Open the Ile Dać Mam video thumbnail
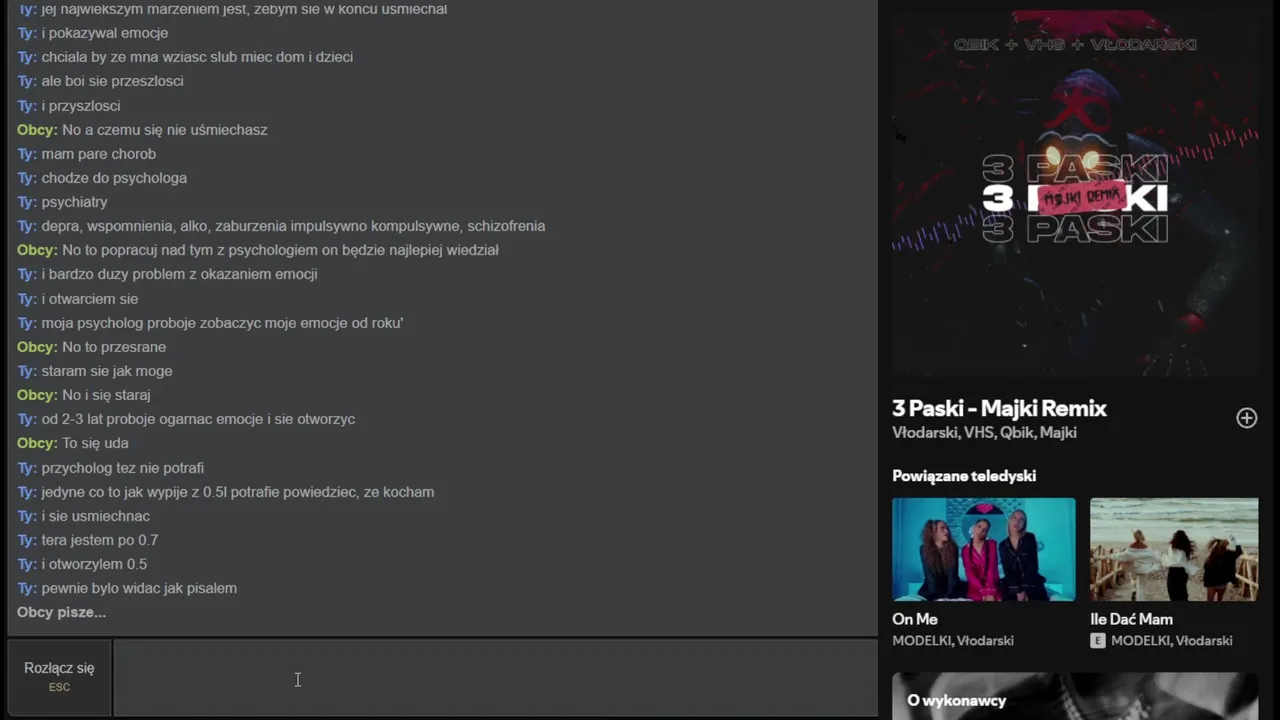 point(1174,549)
